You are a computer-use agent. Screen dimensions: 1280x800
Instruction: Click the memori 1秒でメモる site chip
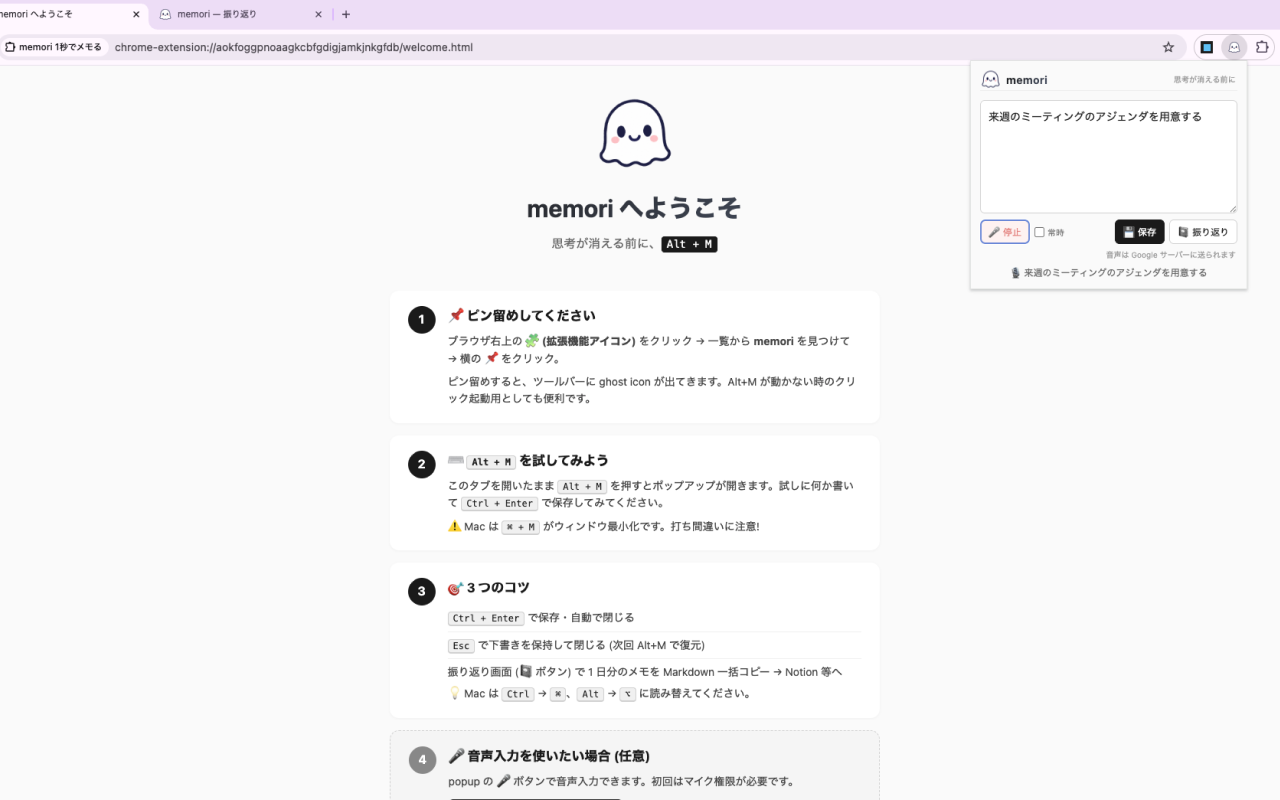54,47
